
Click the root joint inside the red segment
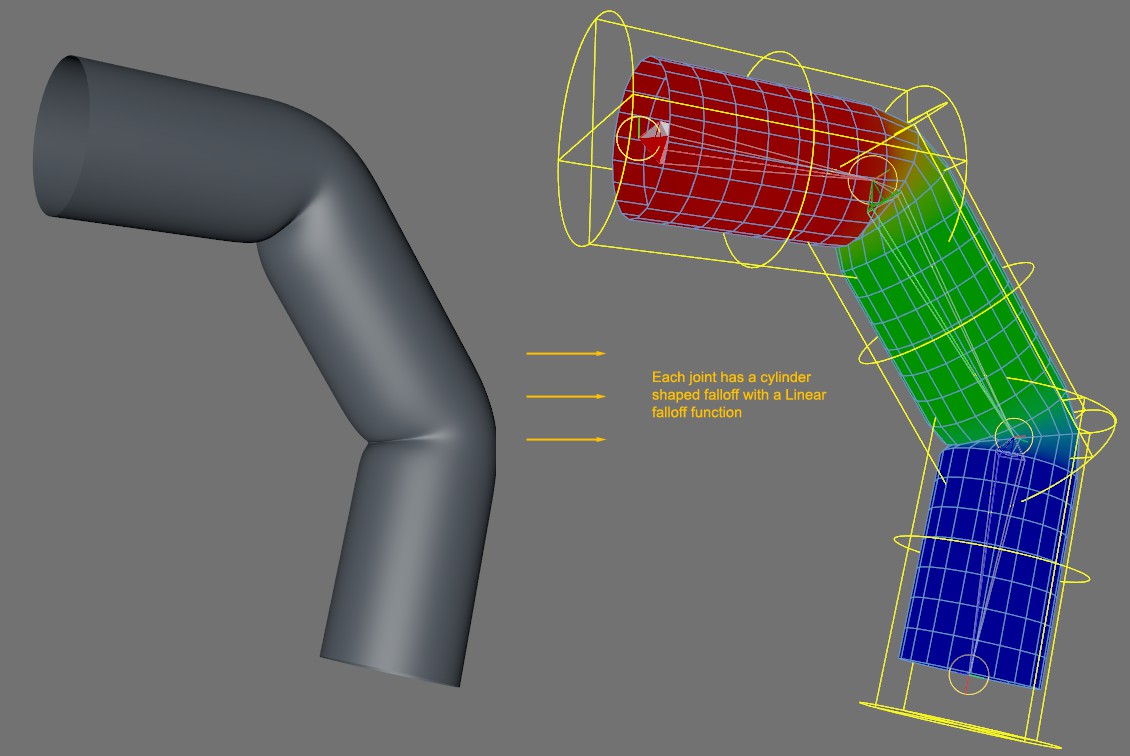(645, 138)
